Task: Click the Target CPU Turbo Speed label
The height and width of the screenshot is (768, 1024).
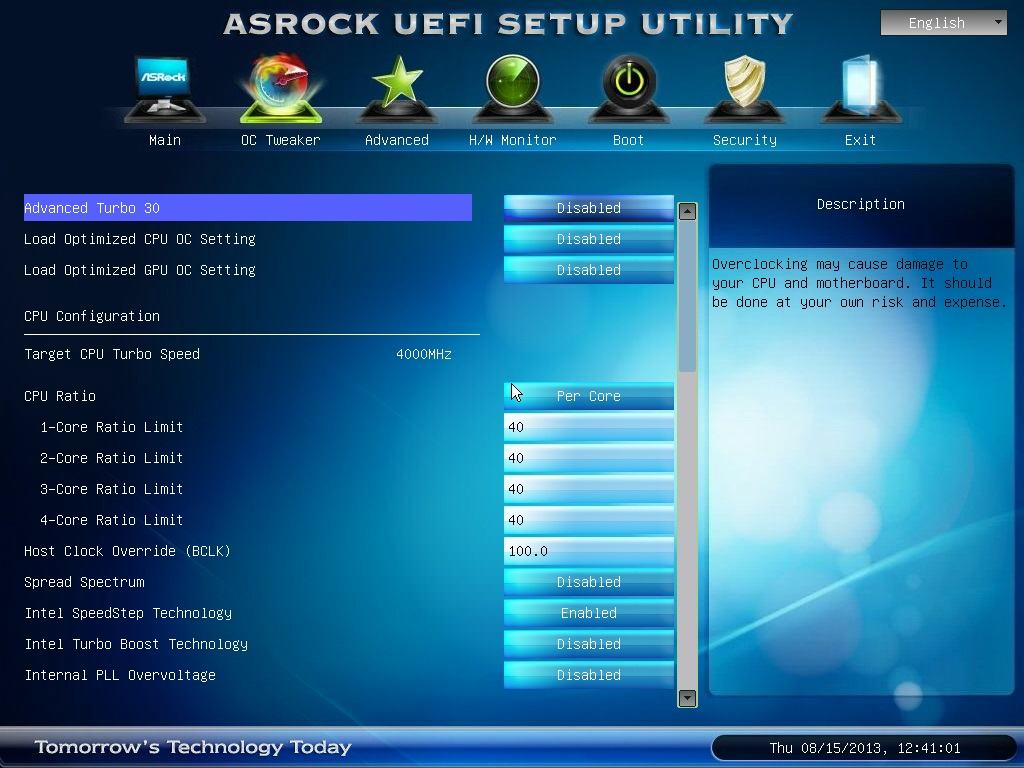Action: tap(112, 354)
